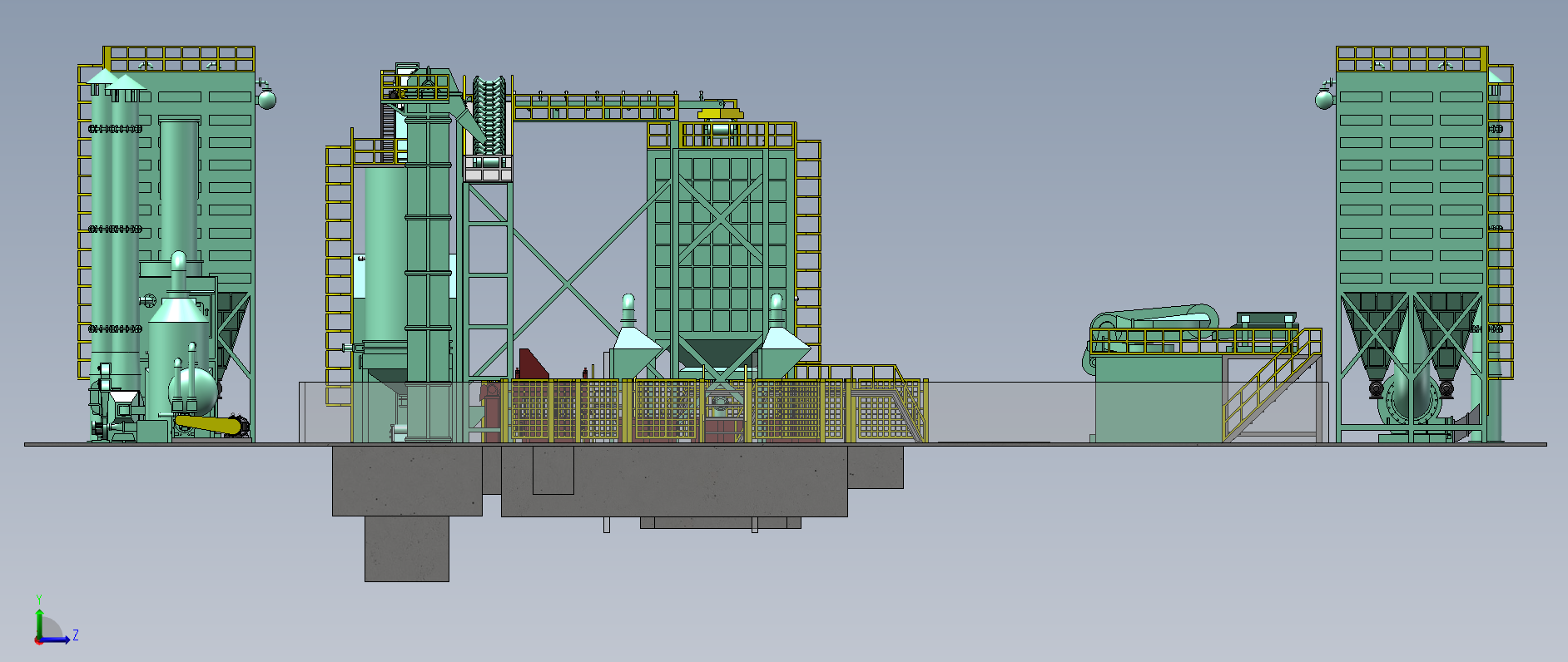Click the spherical tank on right tower
This screenshot has height=662, width=1568.
tap(1323, 100)
